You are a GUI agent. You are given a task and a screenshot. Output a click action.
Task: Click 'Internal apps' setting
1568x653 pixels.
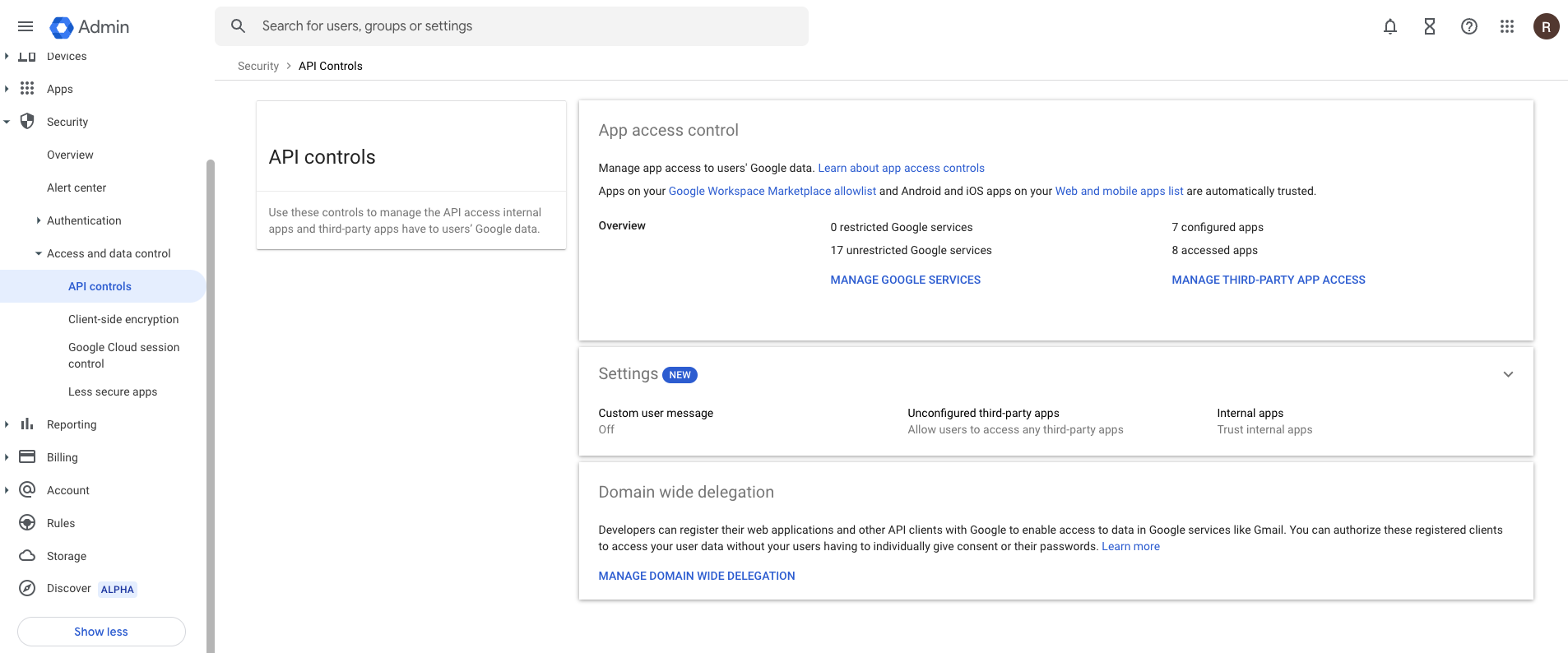click(x=1250, y=413)
